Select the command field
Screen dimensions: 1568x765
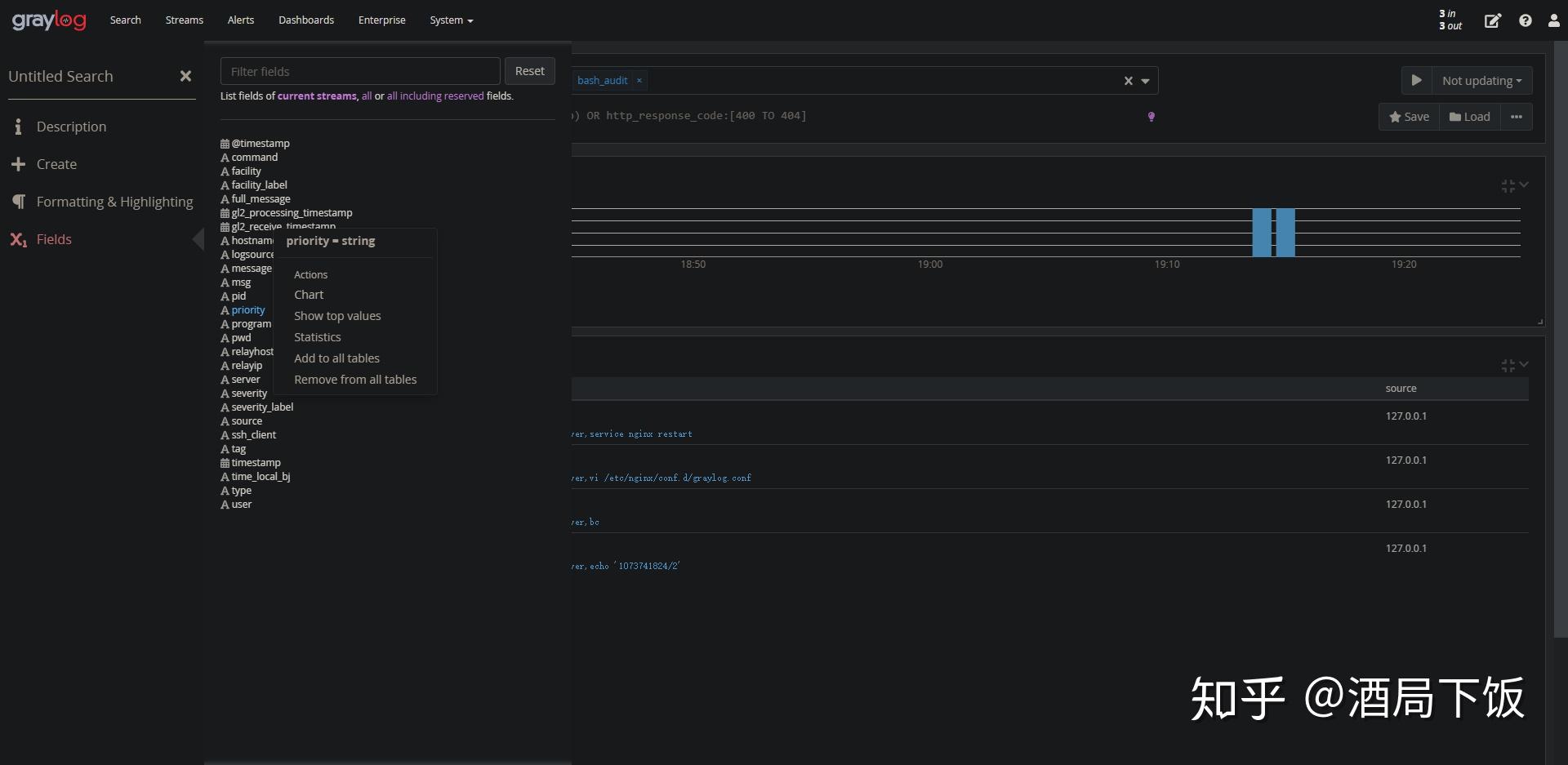coord(254,158)
